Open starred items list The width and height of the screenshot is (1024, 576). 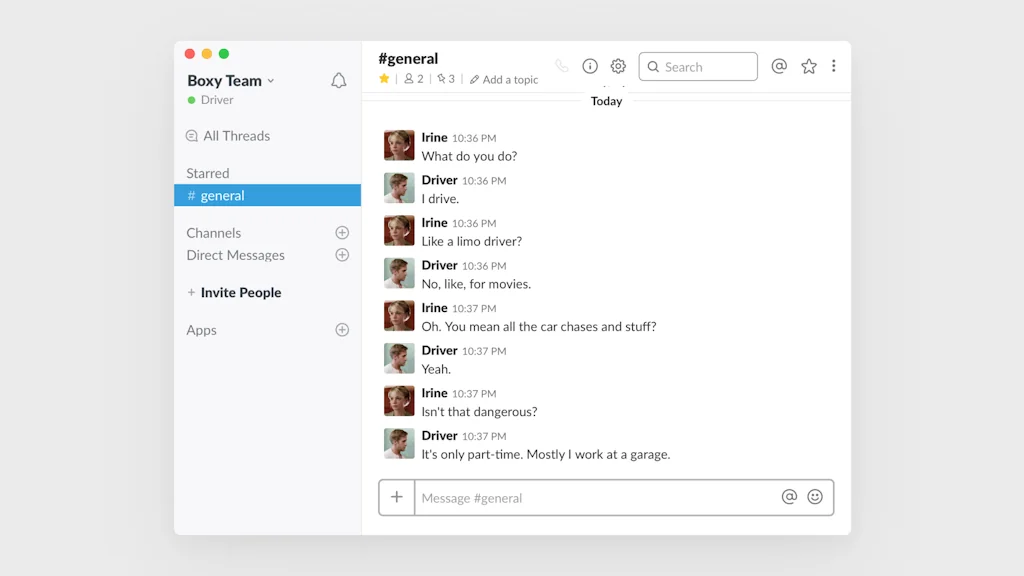[808, 66]
